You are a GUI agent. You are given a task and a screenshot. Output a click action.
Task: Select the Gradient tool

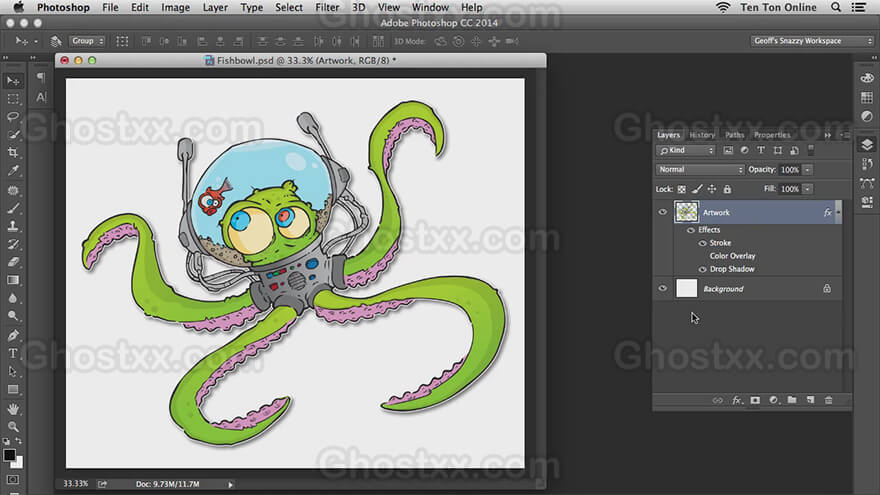pos(12,280)
